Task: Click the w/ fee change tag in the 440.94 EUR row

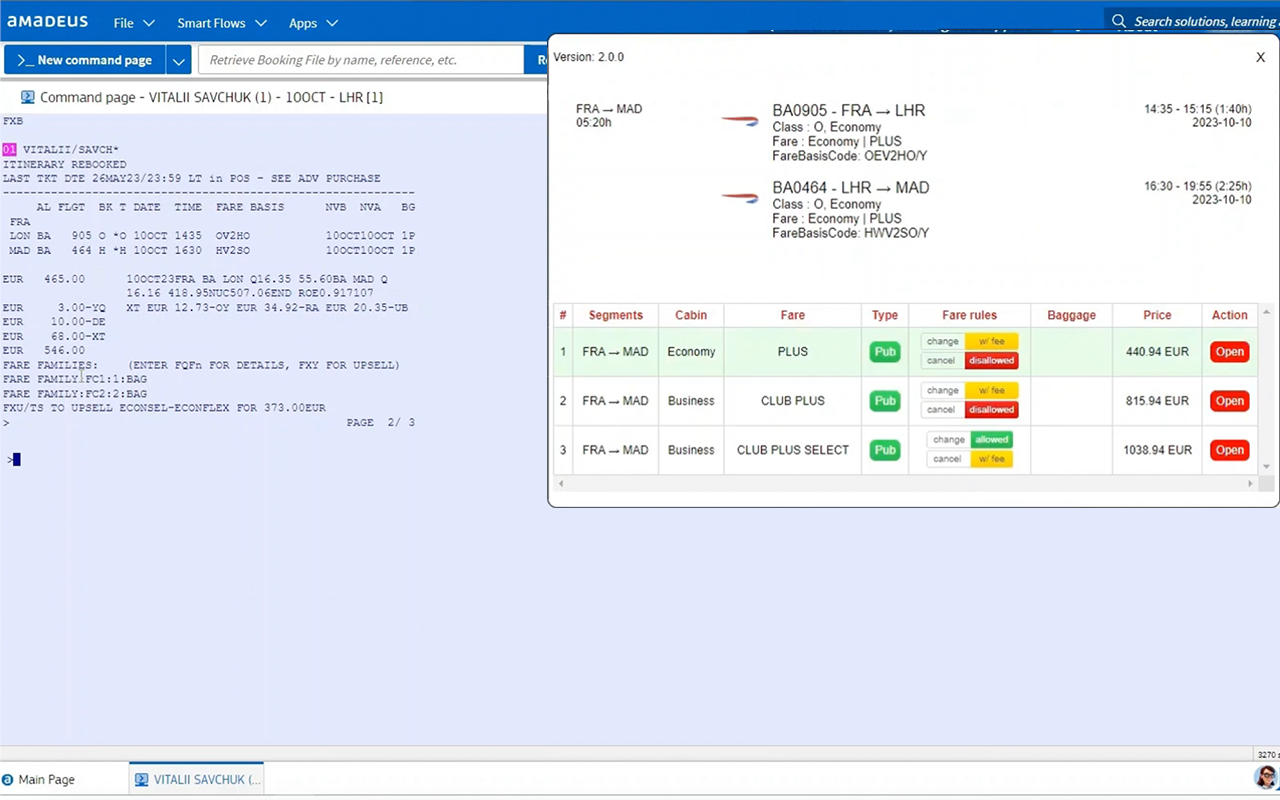Action: (991, 342)
